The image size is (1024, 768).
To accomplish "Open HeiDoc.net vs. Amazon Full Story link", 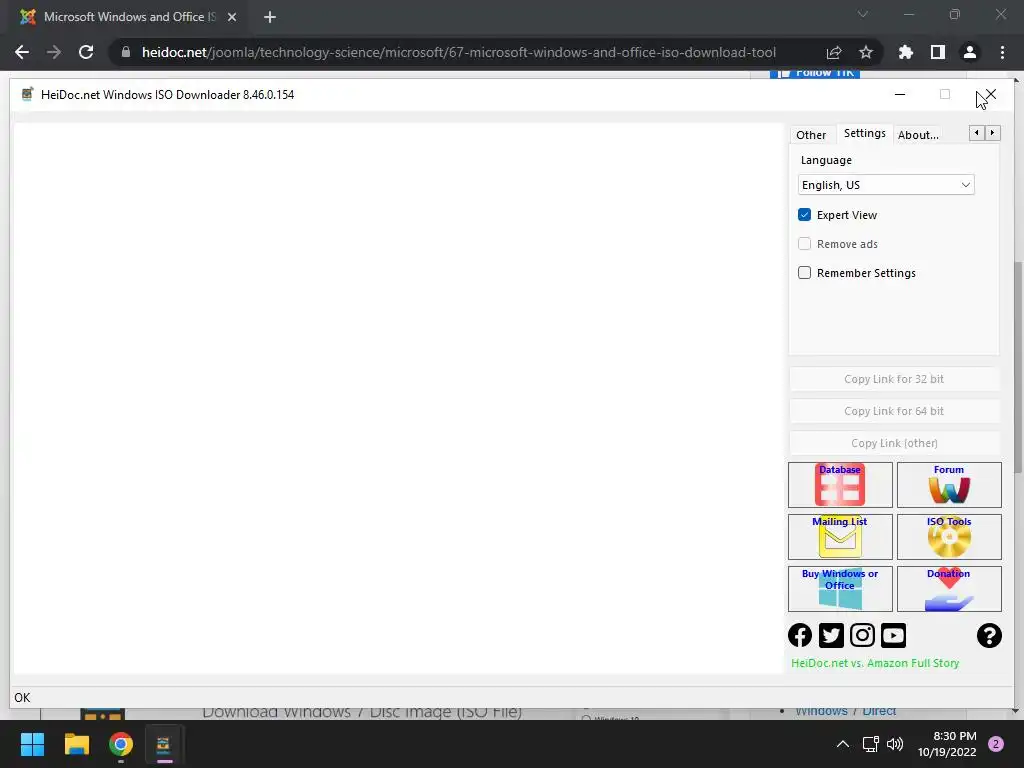I will [875, 663].
